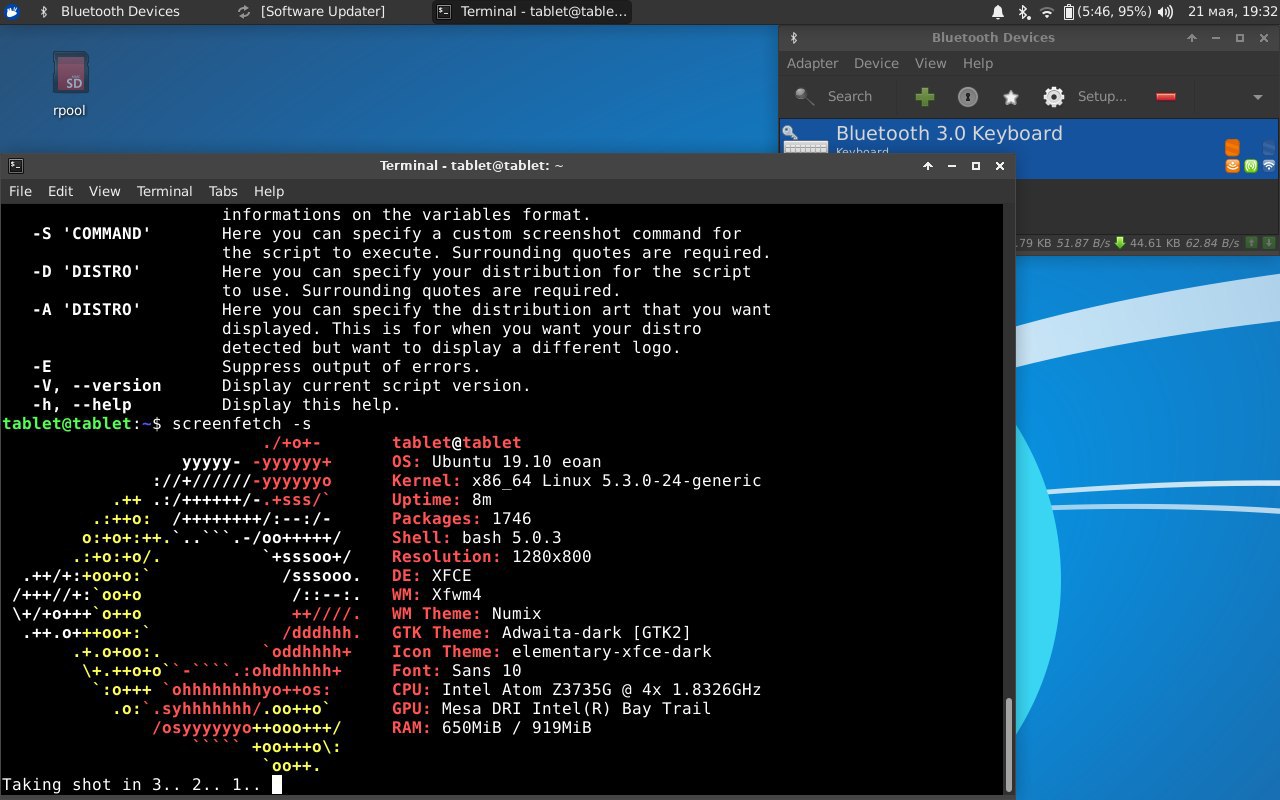
Task: Open the Wi-Fi network tray icon
Action: 1047,12
